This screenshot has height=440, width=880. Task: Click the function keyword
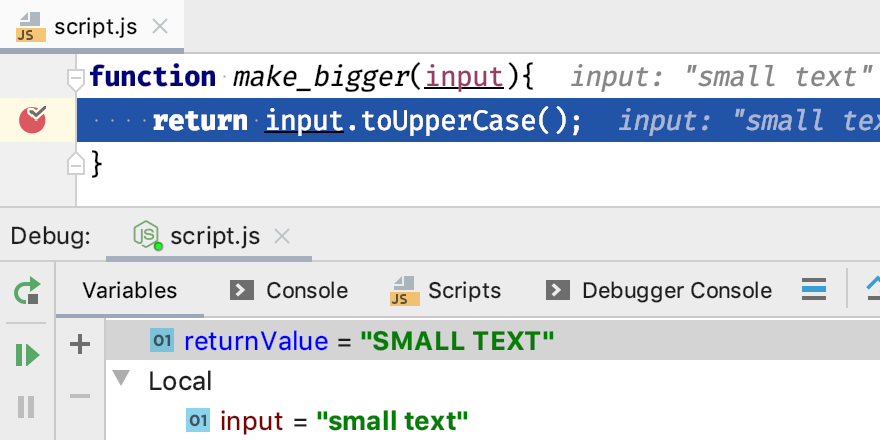152,76
